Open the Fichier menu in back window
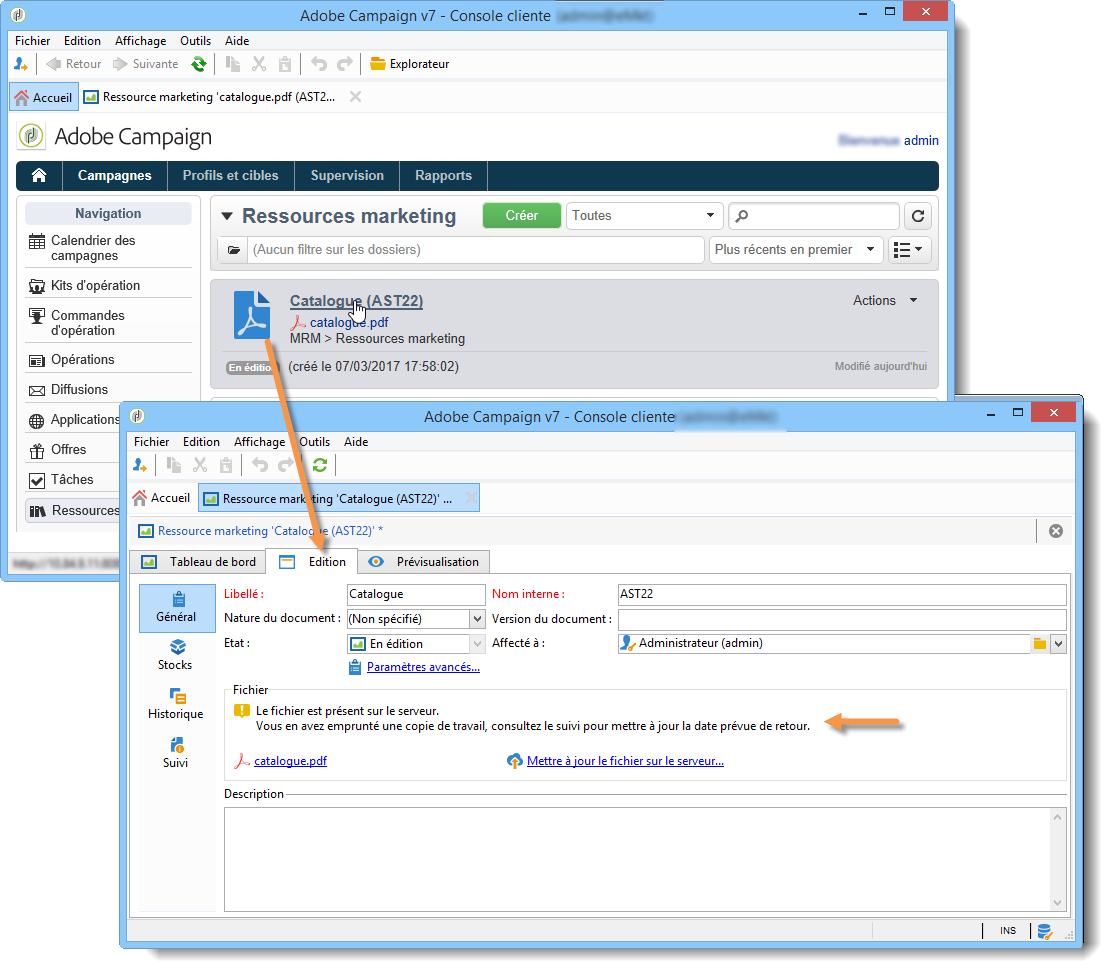 coord(33,41)
